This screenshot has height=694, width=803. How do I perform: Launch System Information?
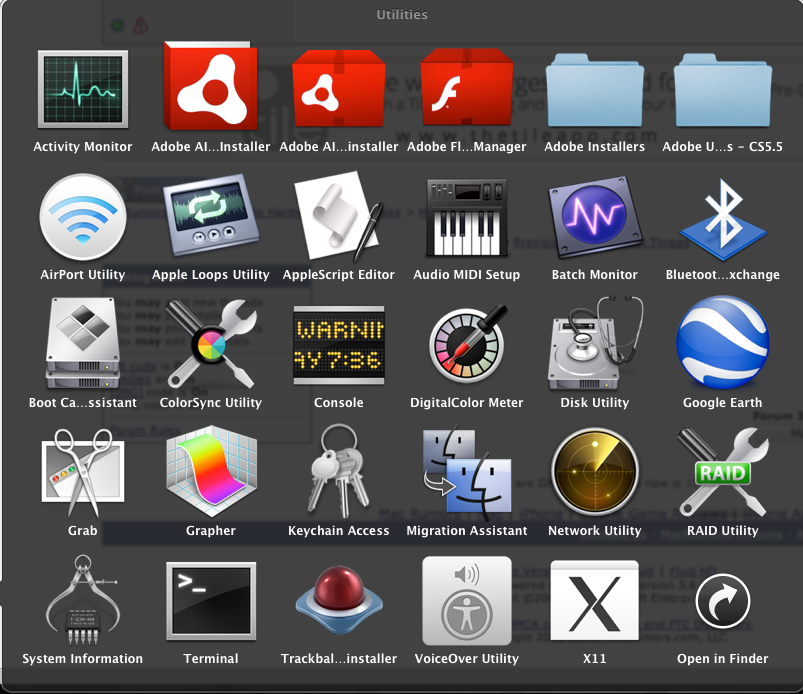coord(82,599)
